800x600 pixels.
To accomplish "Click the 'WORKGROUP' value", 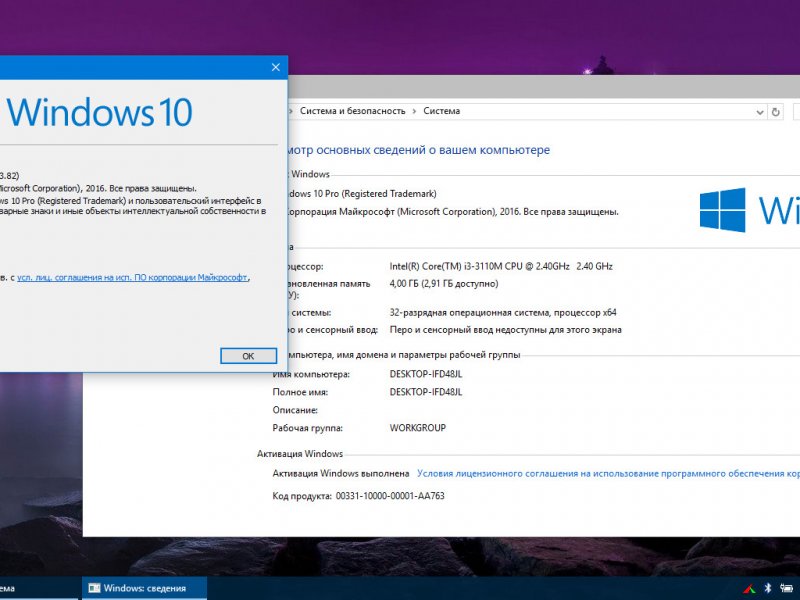I will [418, 428].
